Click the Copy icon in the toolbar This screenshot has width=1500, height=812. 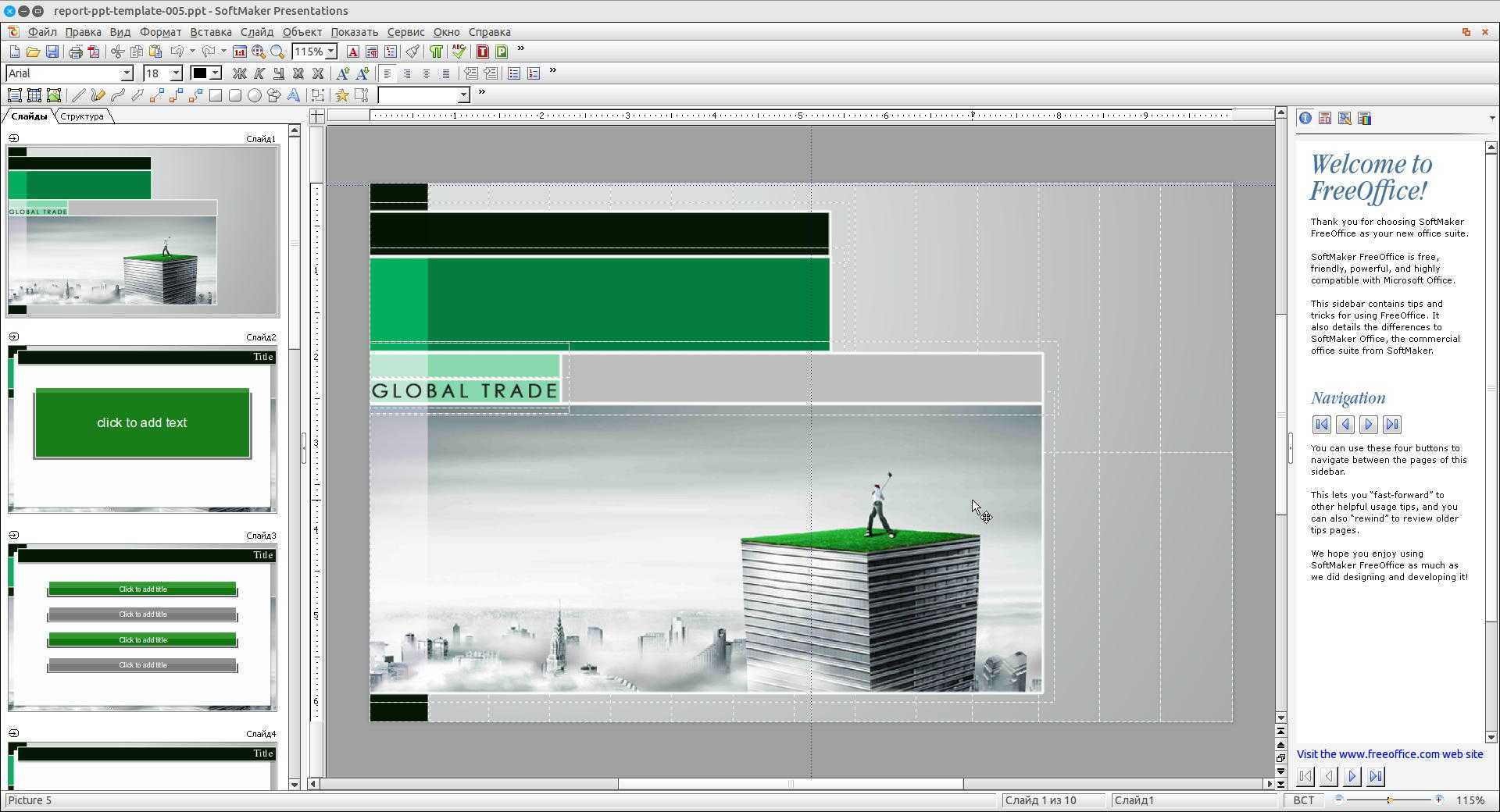click(x=136, y=52)
